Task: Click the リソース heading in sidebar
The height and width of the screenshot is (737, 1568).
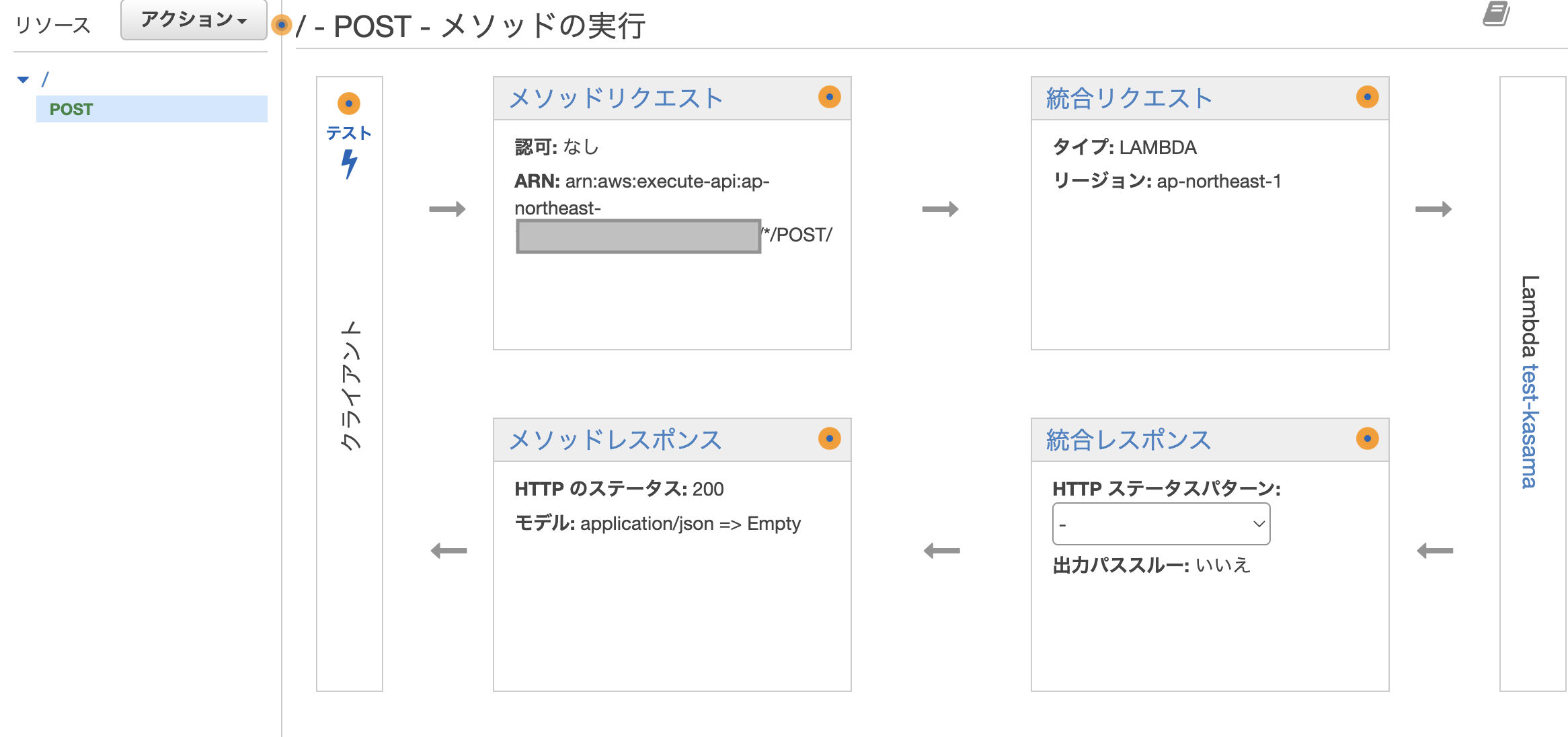Action: pyautogui.click(x=53, y=26)
